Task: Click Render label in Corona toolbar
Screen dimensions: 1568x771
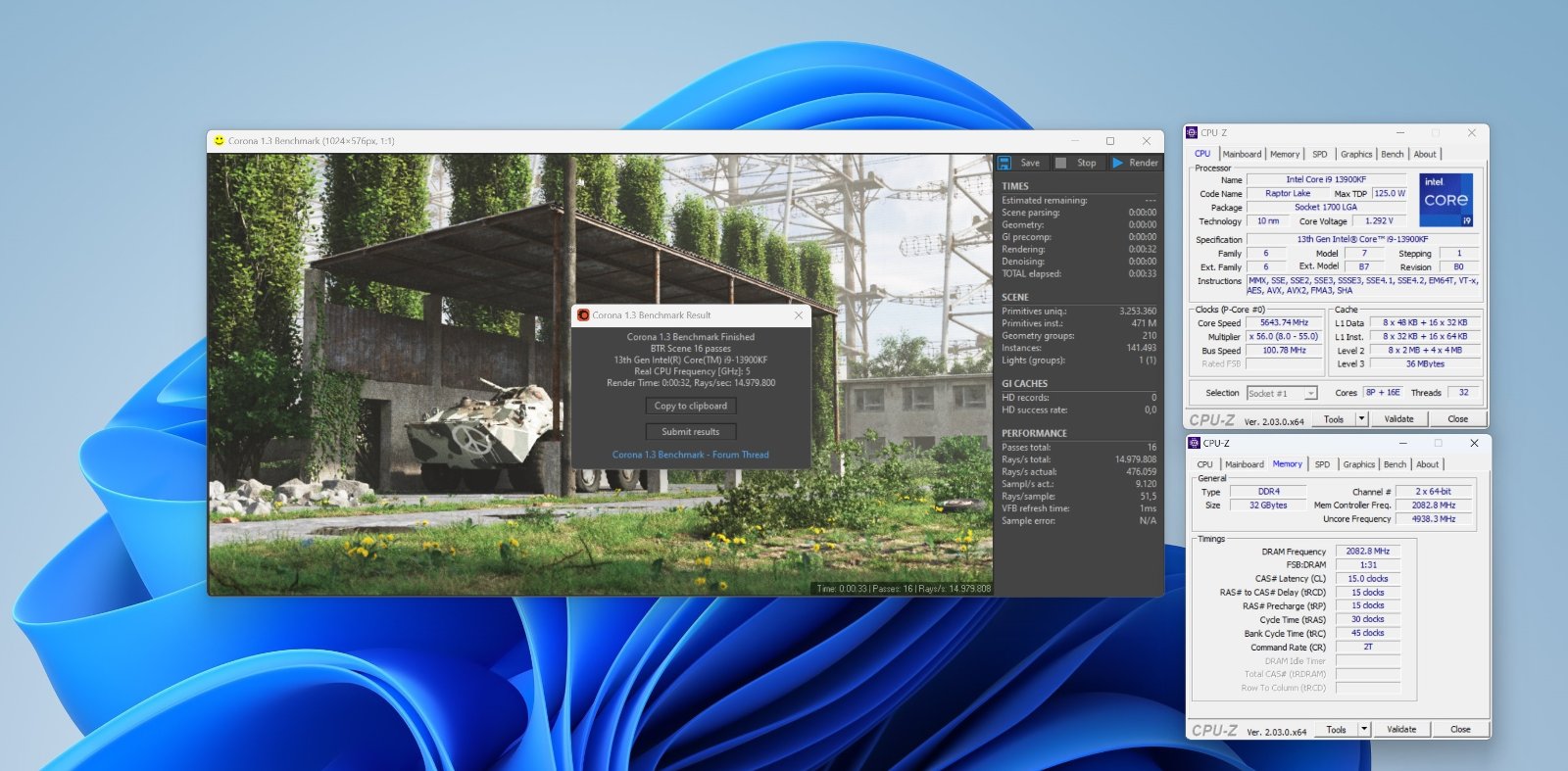Action: (1144, 163)
